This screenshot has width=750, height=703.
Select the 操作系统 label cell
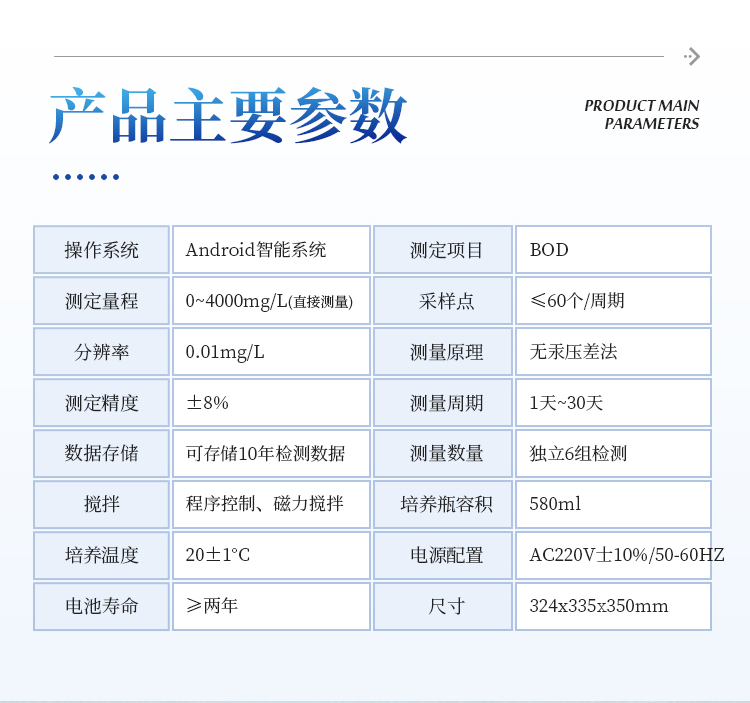click(101, 250)
